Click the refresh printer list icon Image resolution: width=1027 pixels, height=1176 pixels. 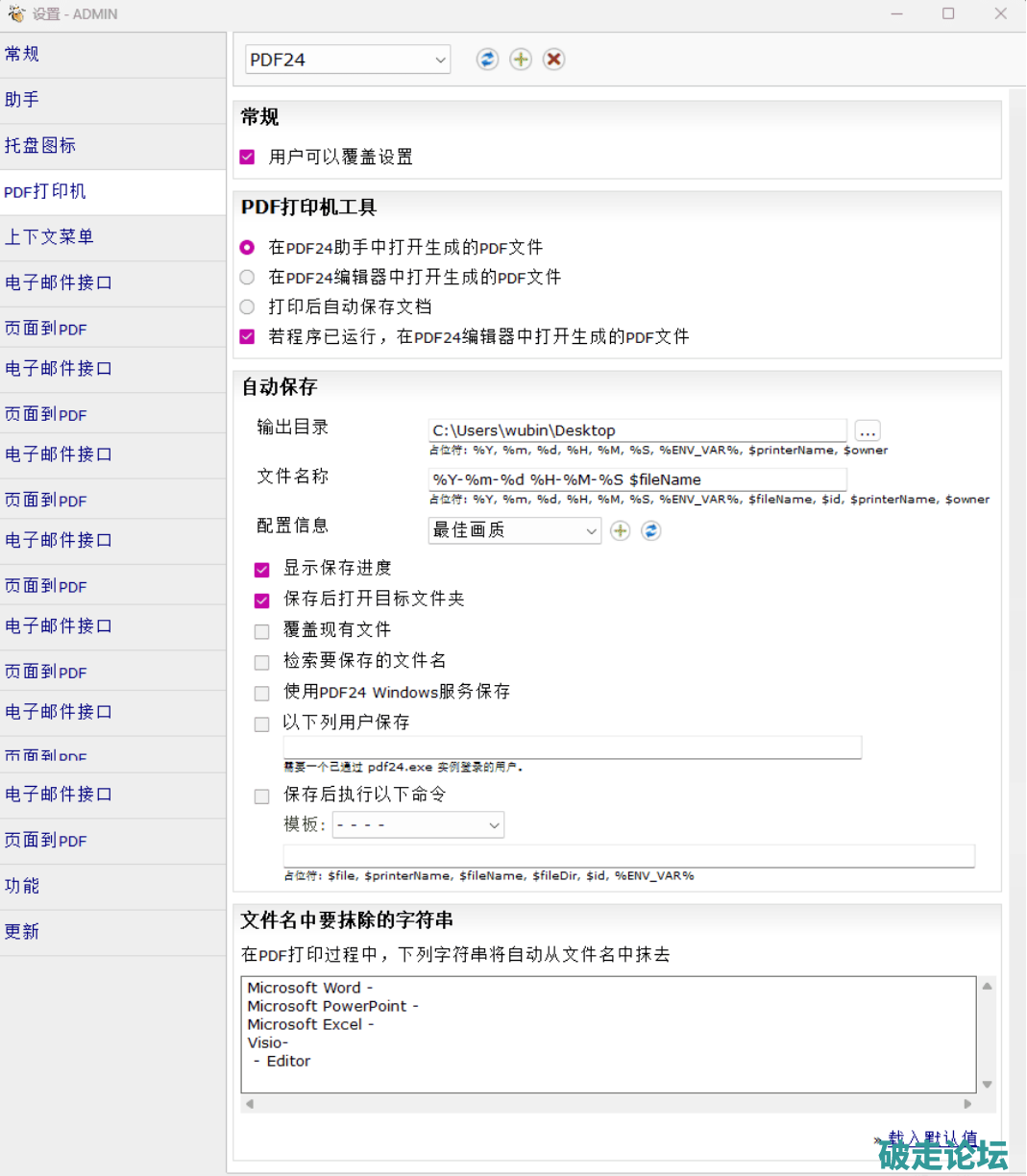pyautogui.click(x=487, y=60)
